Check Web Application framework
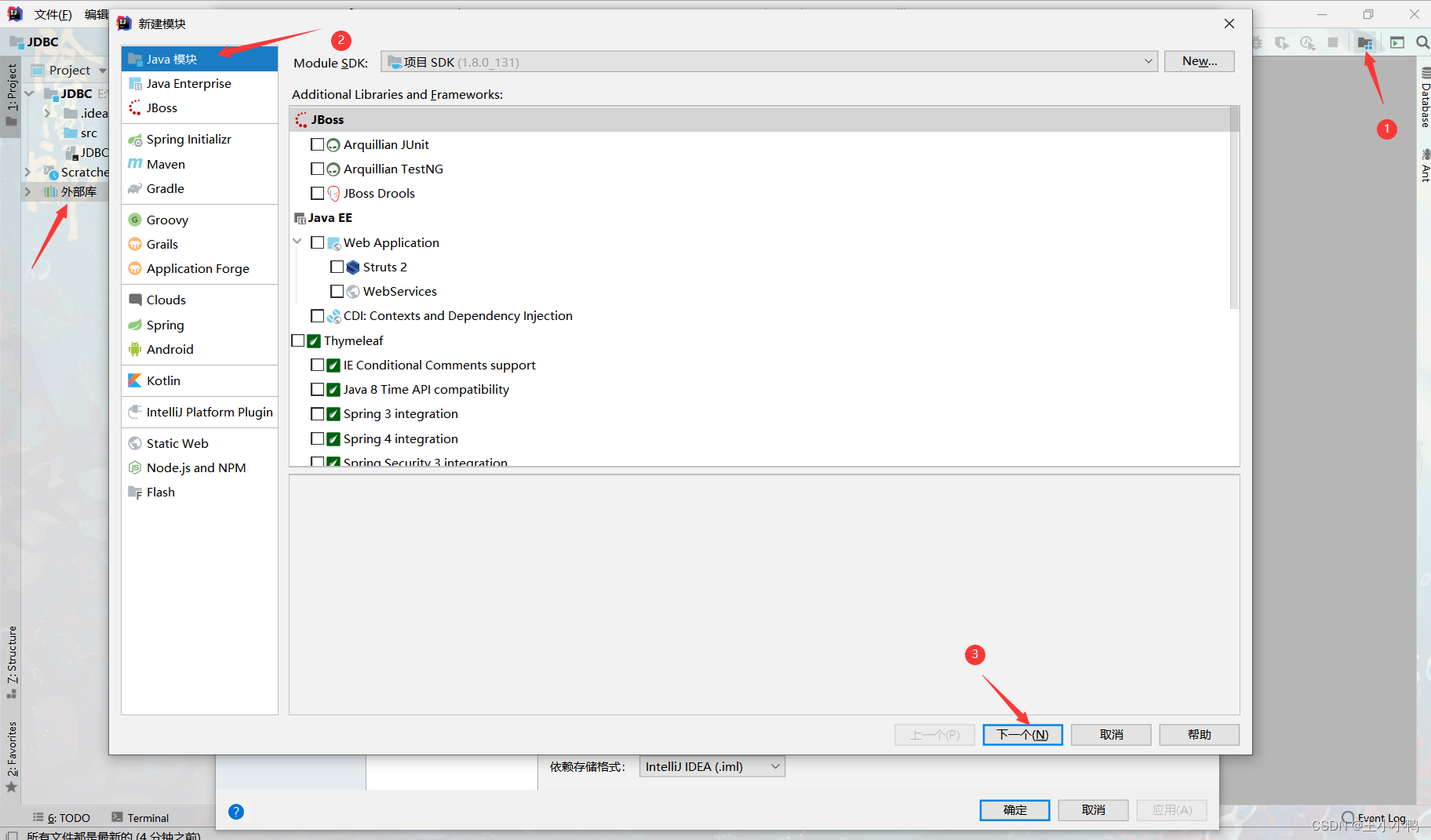The height and width of the screenshot is (840, 1431). (317, 242)
